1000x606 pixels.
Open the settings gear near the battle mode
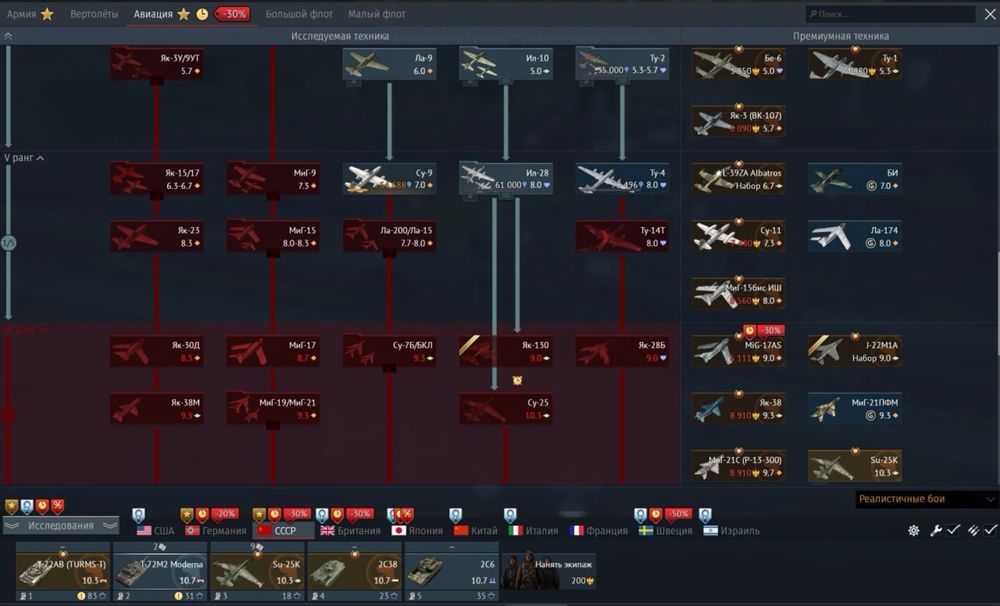(913, 530)
